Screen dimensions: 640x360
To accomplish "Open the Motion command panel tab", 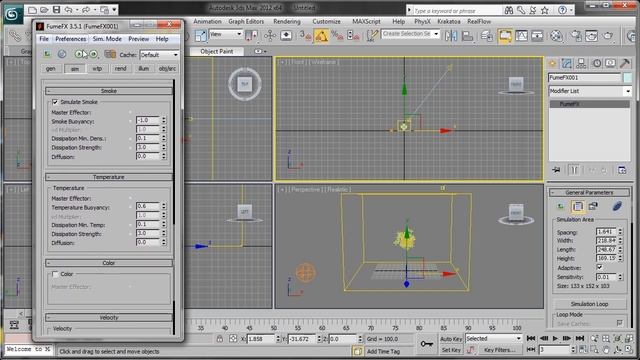I will [x=597, y=63].
